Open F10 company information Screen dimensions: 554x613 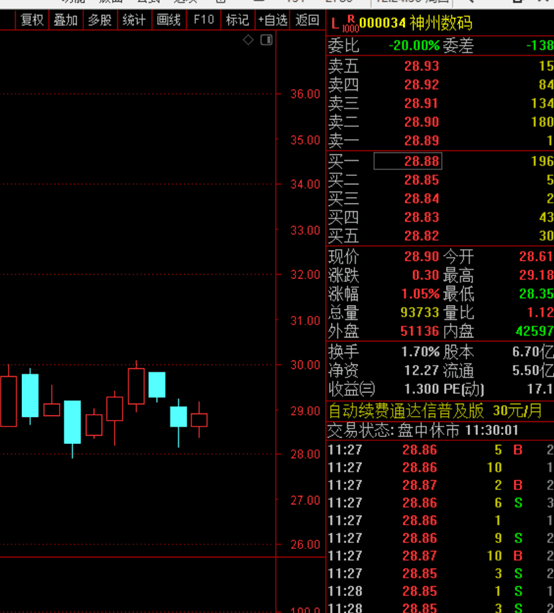pyautogui.click(x=204, y=20)
